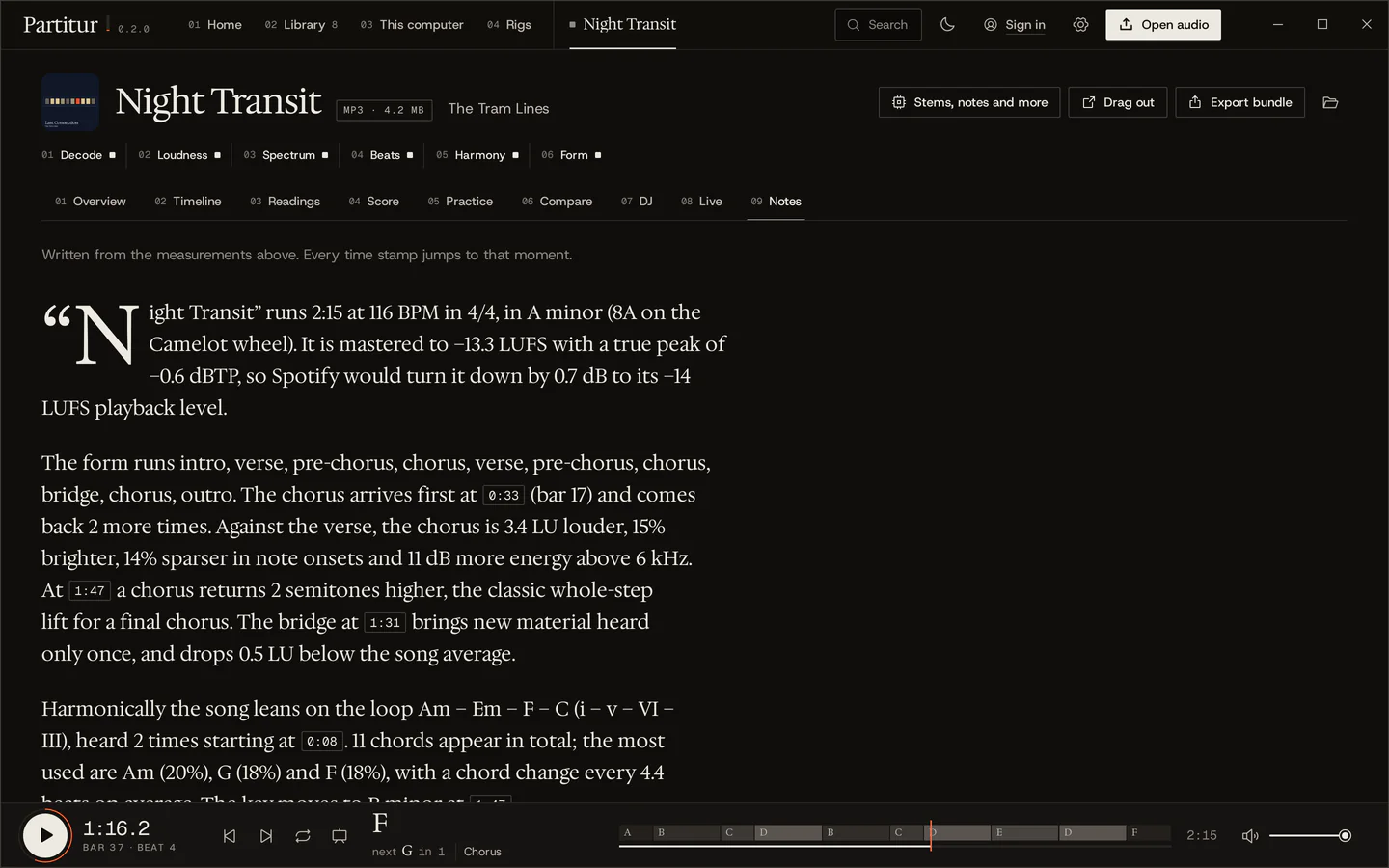Select the Form analysis step
The image size is (1389, 868).
tap(571, 155)
